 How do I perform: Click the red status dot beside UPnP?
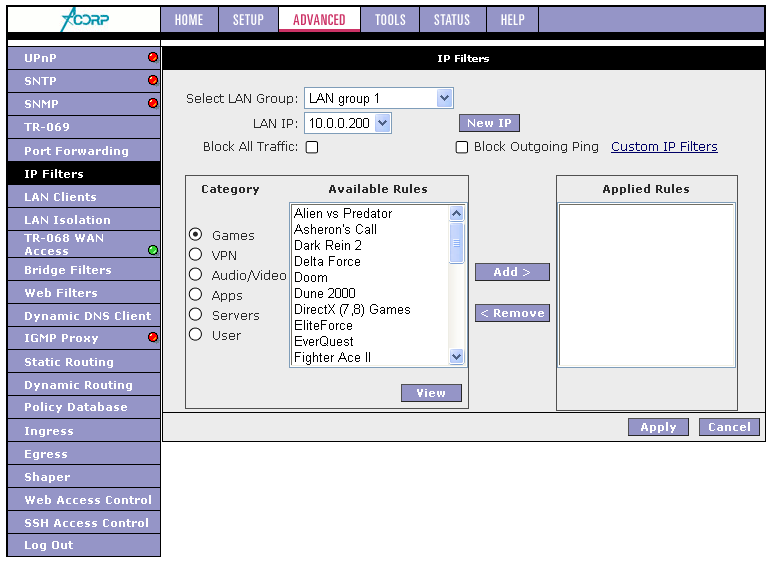click(153, 57)
